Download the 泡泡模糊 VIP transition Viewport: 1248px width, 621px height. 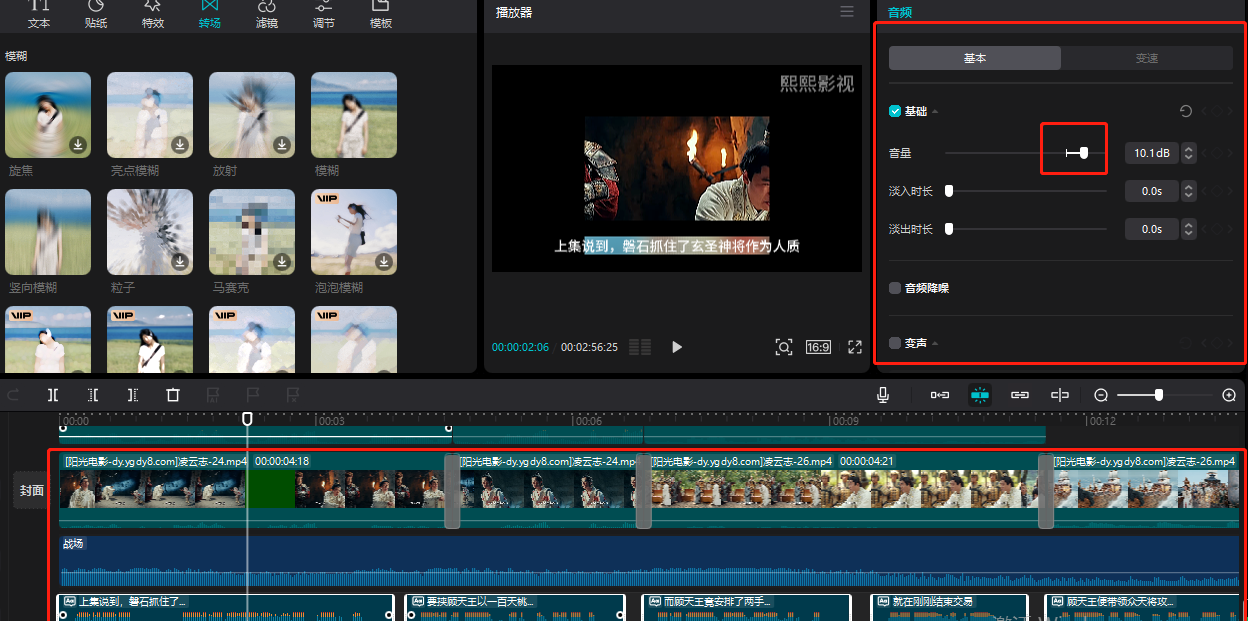click(384, 262)
